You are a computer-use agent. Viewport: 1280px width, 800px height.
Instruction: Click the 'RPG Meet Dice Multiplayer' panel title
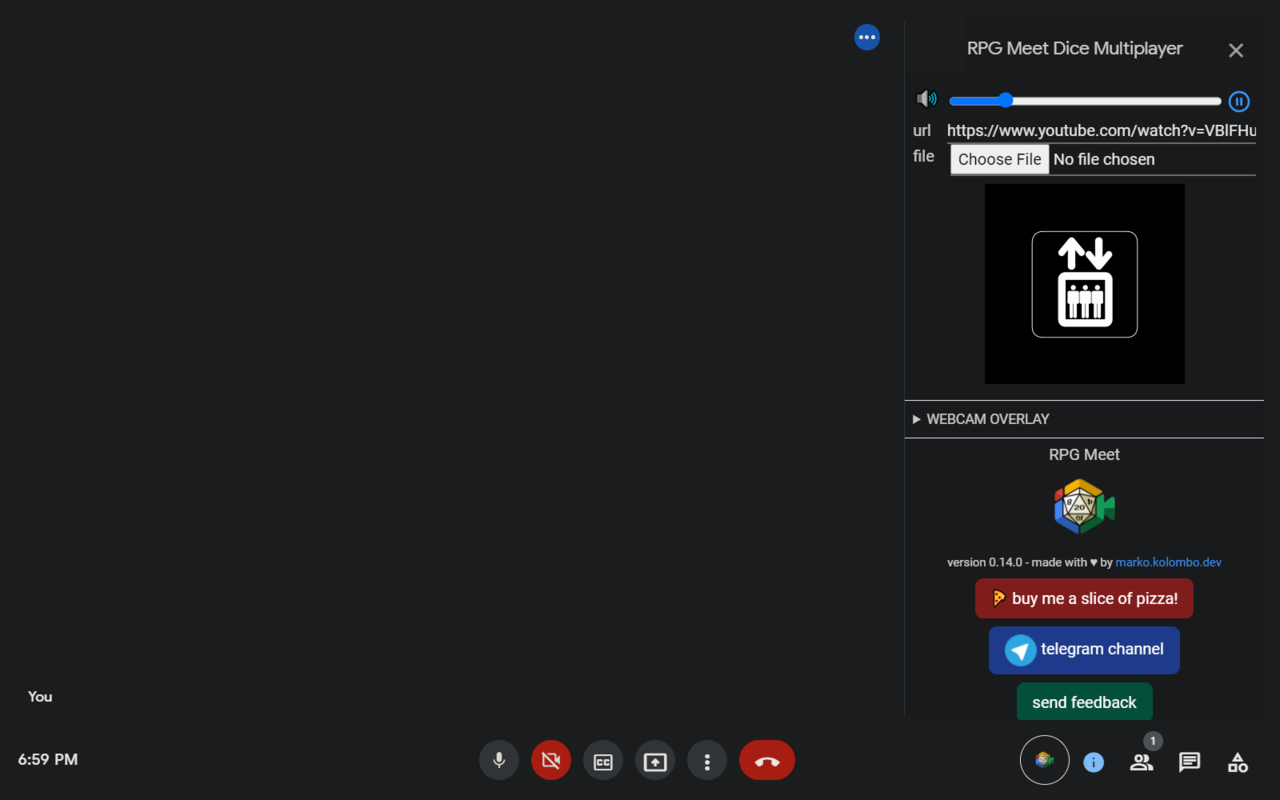1075,48
